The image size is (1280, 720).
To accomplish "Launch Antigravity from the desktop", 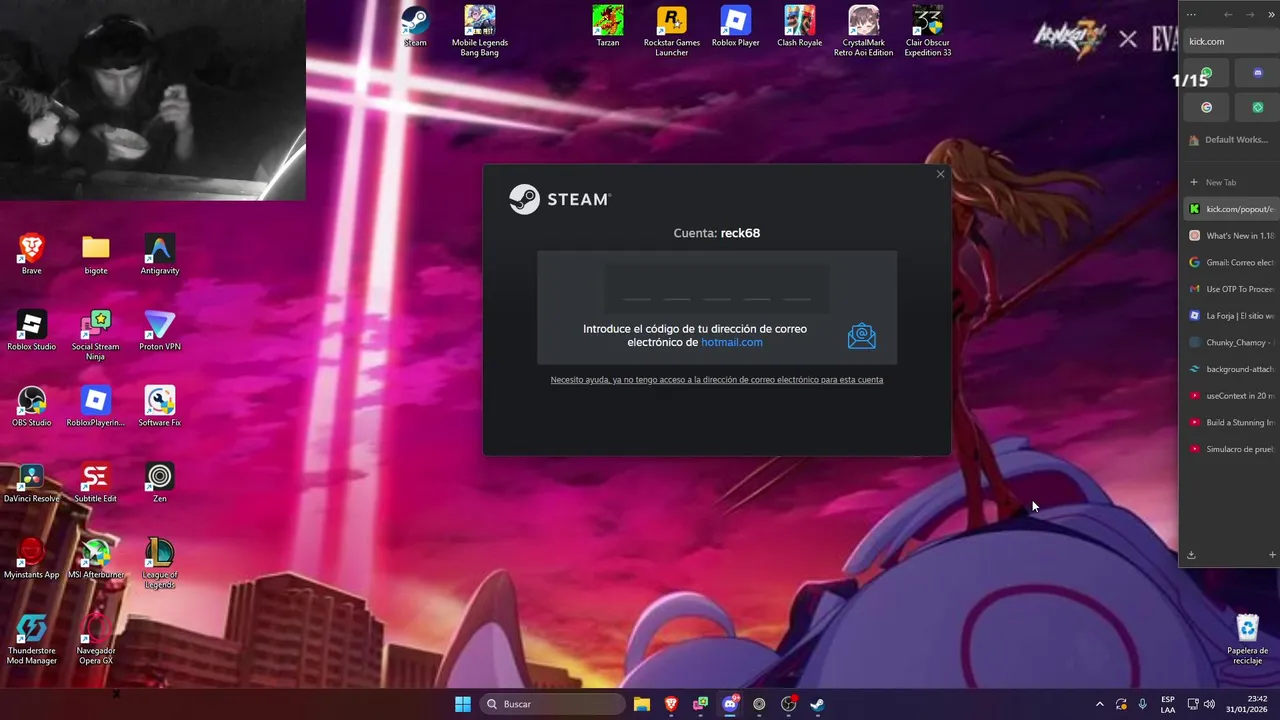I will (x=160, y=254).
